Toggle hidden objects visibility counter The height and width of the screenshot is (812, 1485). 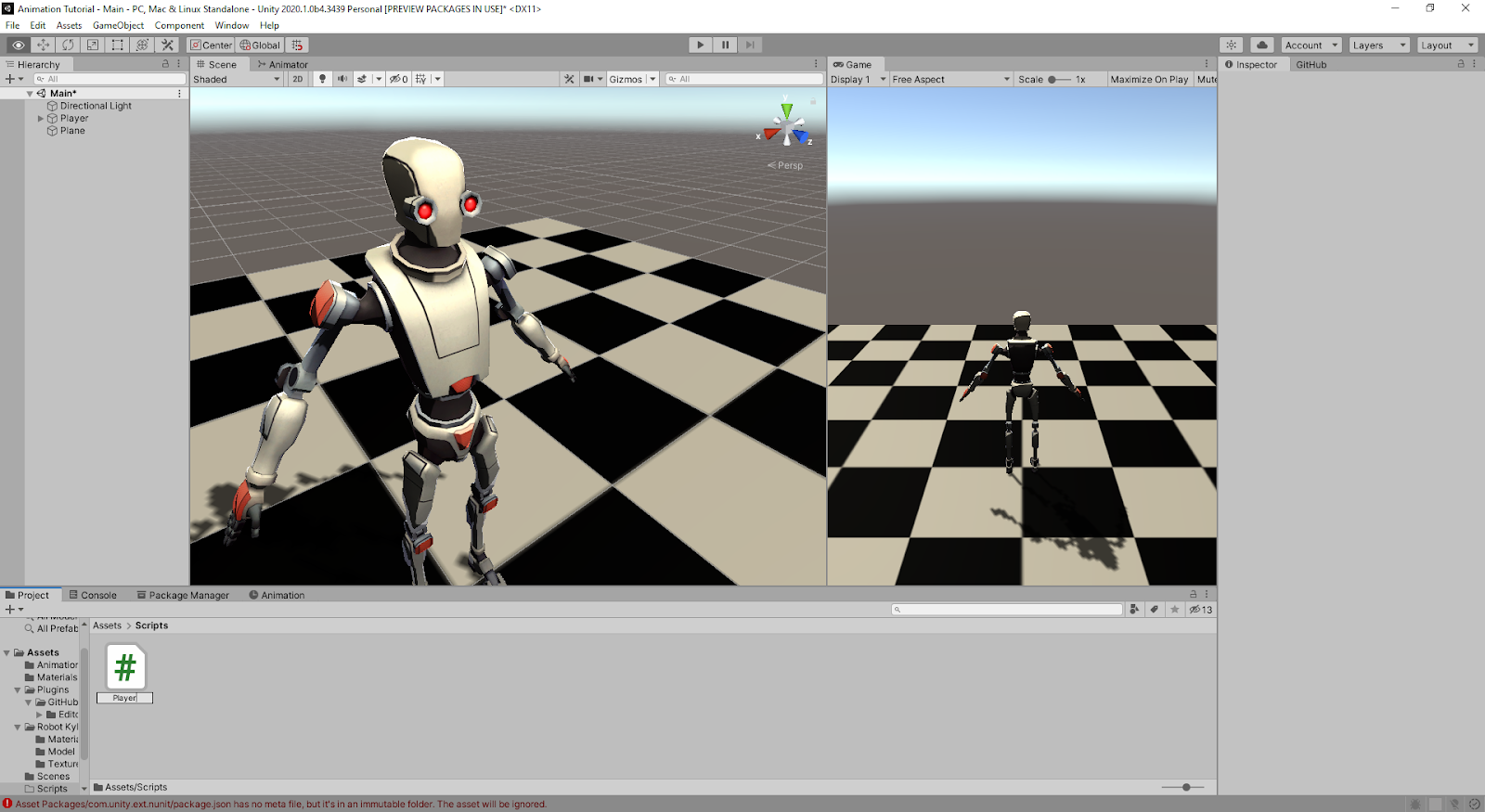[399, 79]
